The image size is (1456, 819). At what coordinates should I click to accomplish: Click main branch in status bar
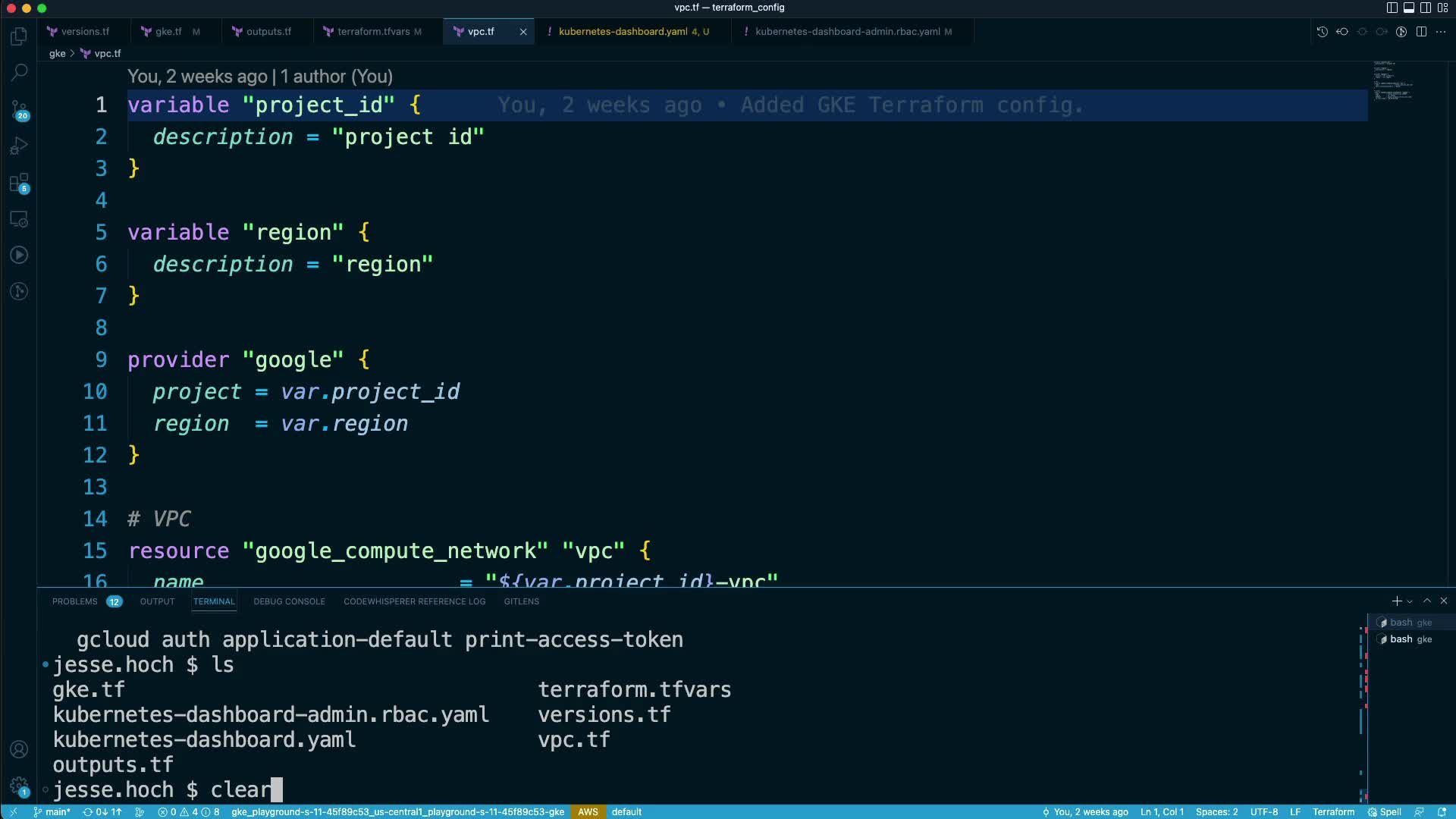tap(53, 811)
